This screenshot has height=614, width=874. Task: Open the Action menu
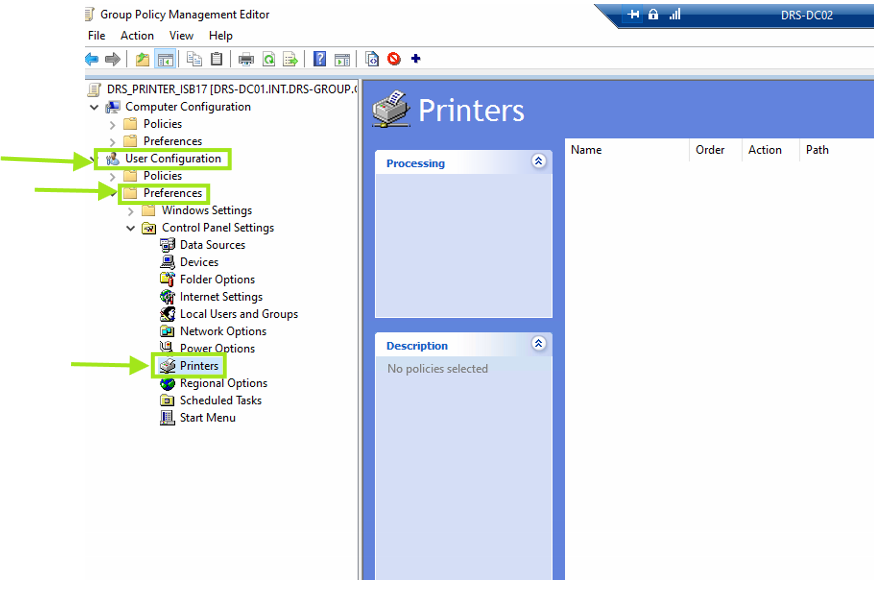137,36
